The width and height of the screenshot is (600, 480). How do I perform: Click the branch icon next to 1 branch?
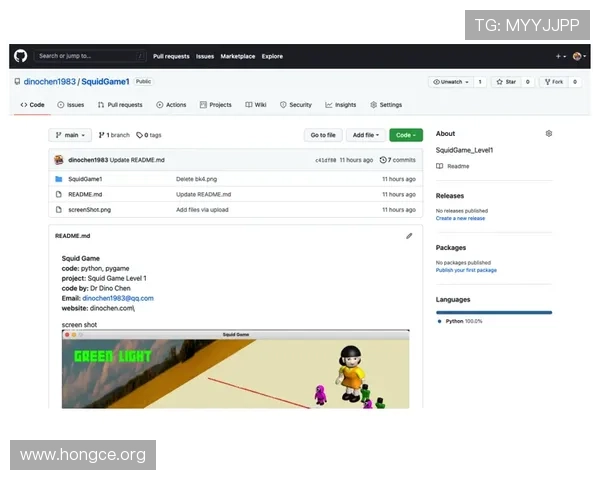[x=101, y=135]
